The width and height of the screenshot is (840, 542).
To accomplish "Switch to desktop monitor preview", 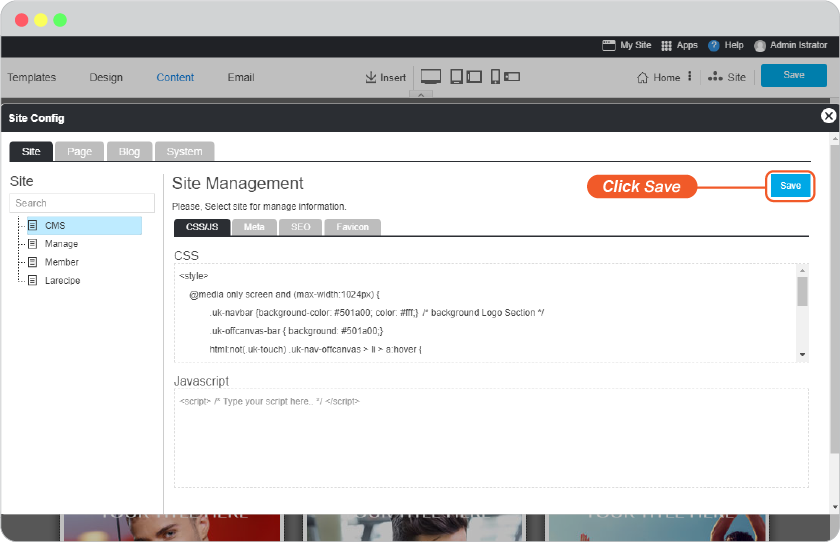I will (x=431, y=77).
